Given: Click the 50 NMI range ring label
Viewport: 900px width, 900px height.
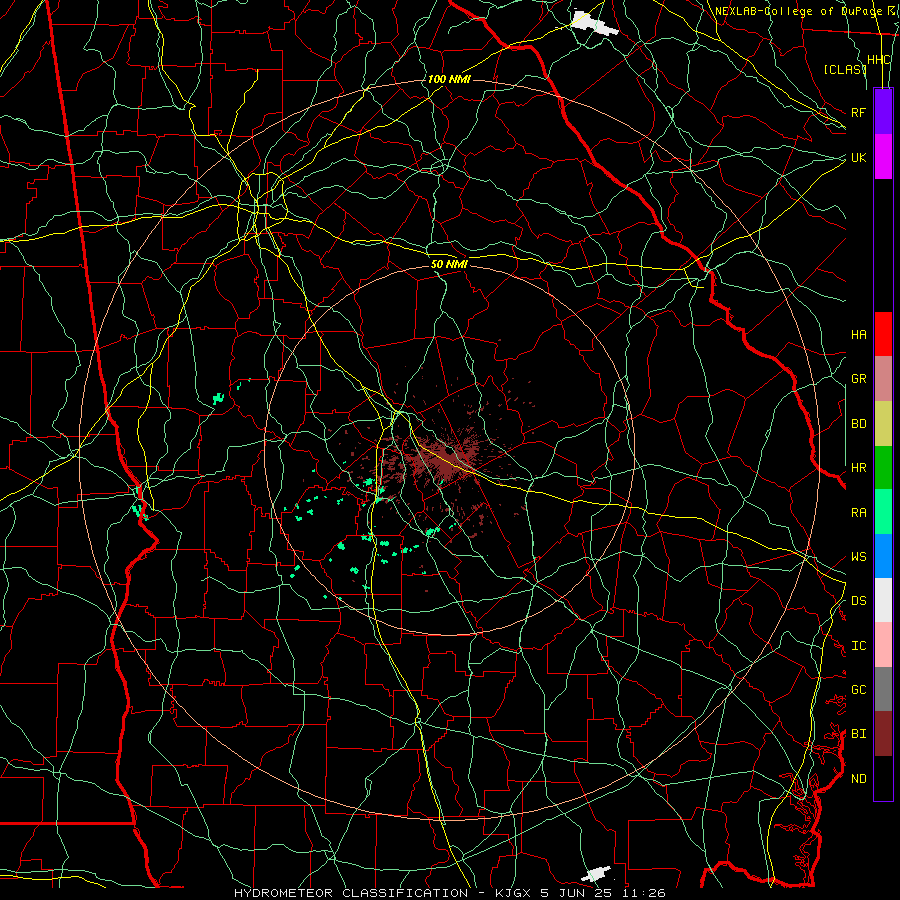Looking at the screenshot, I should (x=449, y=264).
